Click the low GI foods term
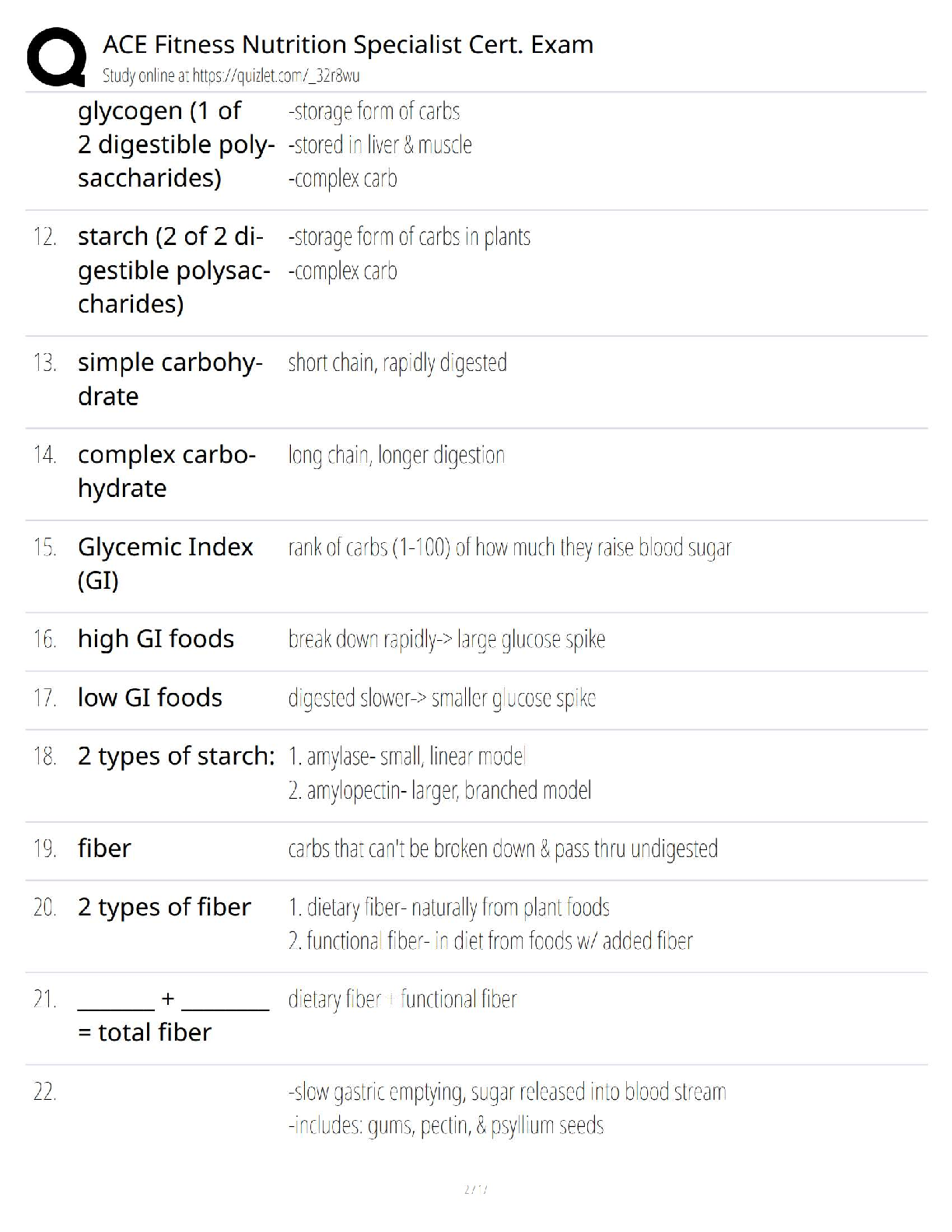This screenshot has width=952, height=1232. coord(150,698)
